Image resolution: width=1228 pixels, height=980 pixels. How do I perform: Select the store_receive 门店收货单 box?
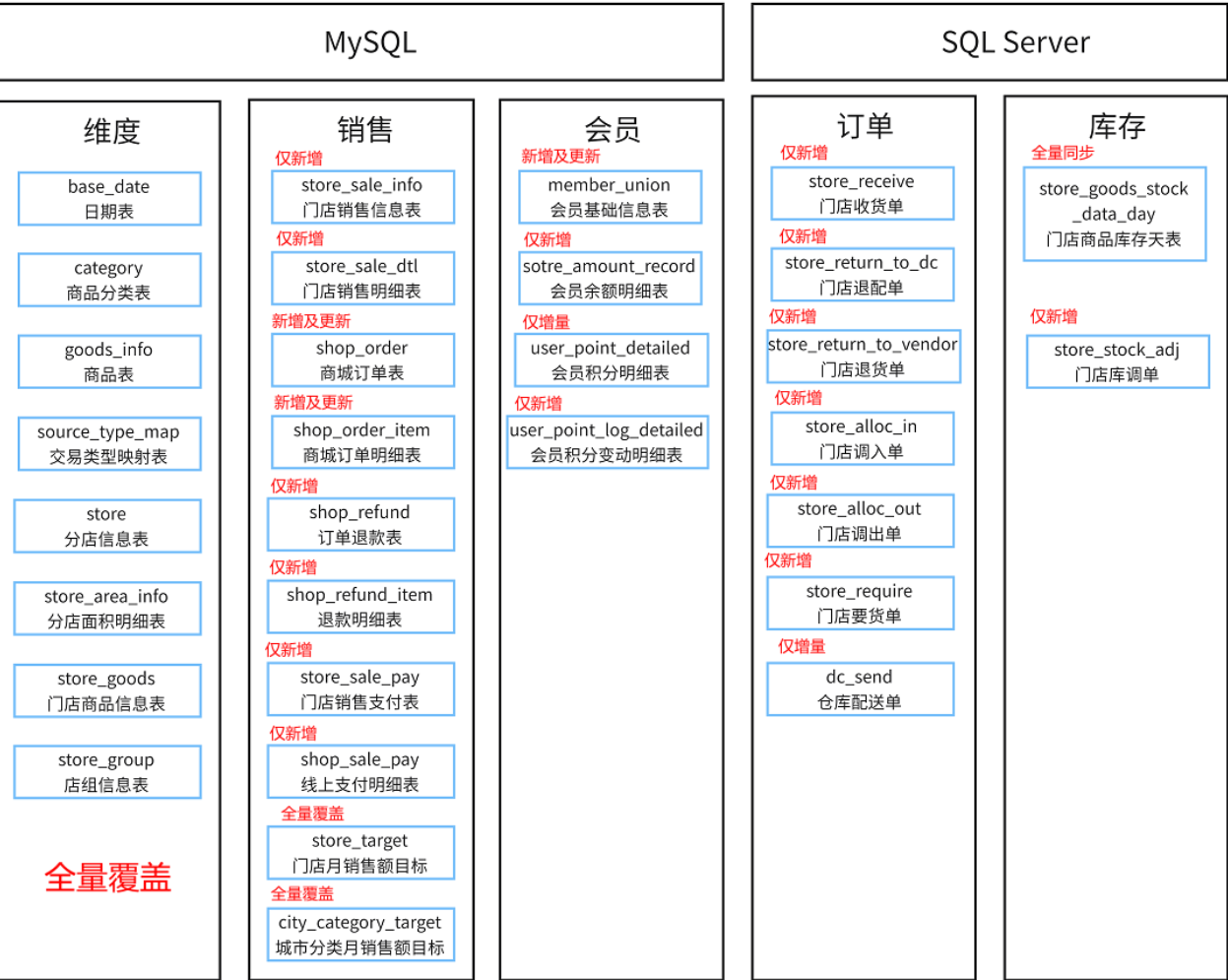point(862,193)
